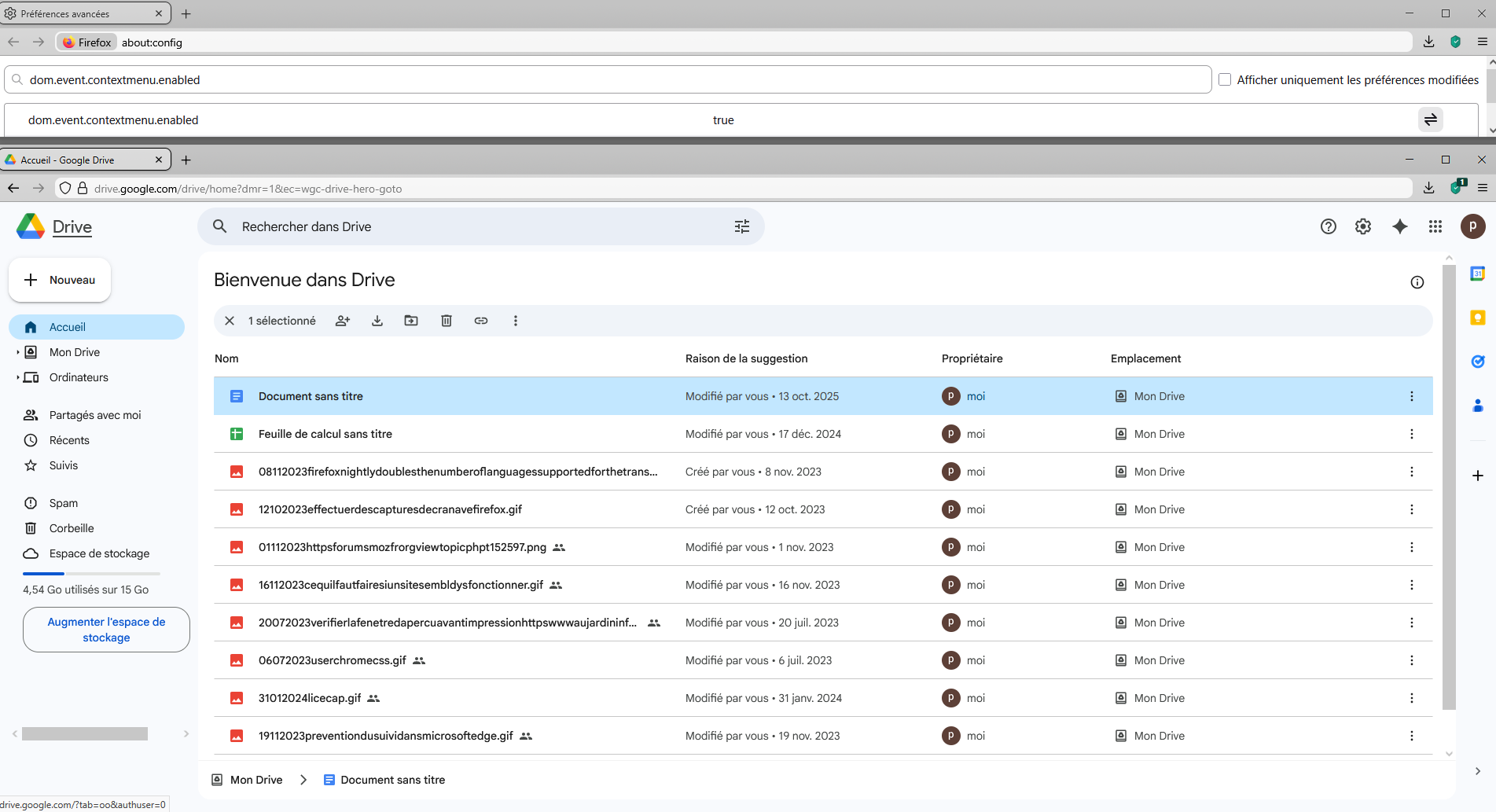
Task: Click the trash icon to delete selection
Action: click(x=447, y=321)
